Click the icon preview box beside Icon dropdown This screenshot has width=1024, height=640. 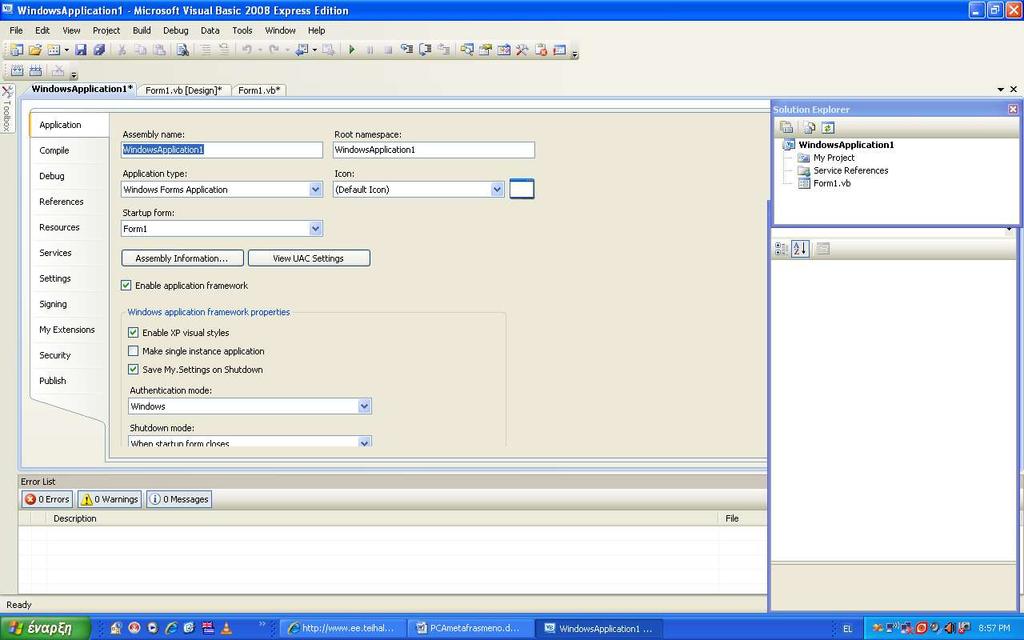click(522, 189)
